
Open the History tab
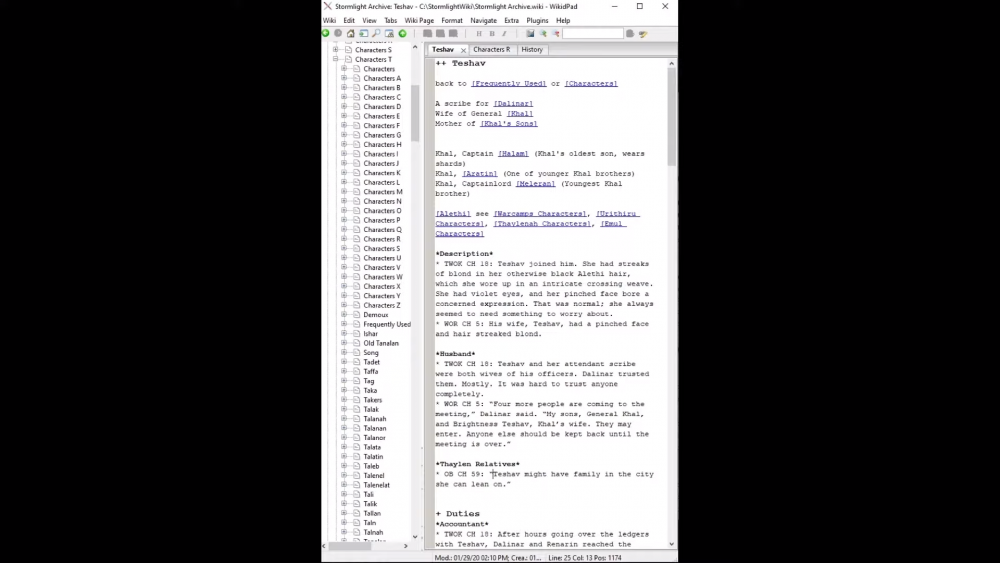point(532,49)
